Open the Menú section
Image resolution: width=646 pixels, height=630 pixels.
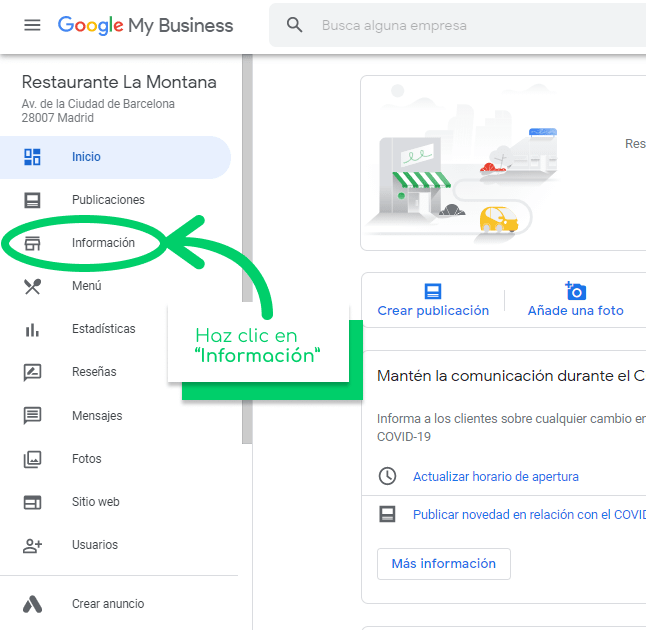point(87,286)
